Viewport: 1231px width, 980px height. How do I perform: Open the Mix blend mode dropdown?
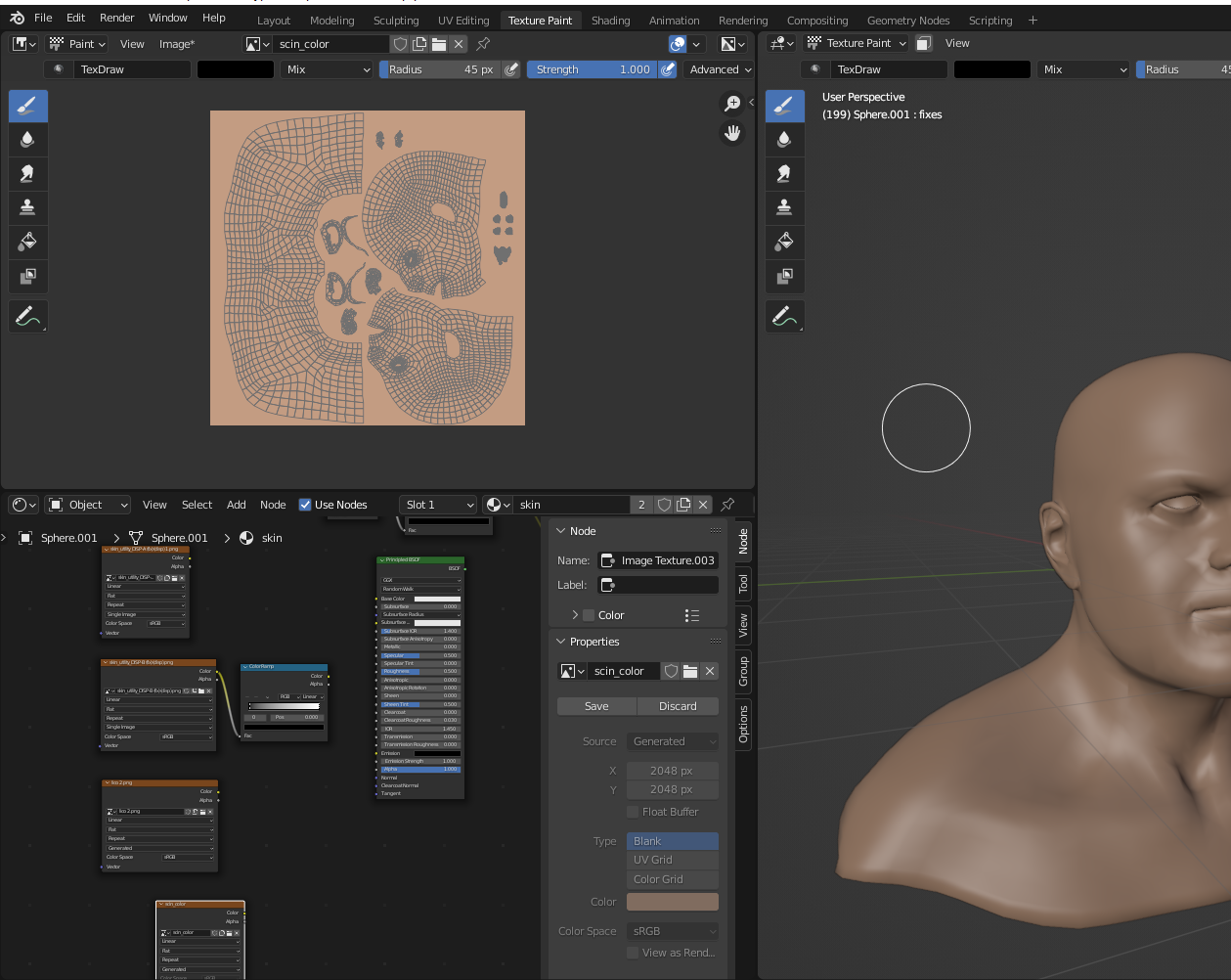pyautogui.click(x=327, y=69)
